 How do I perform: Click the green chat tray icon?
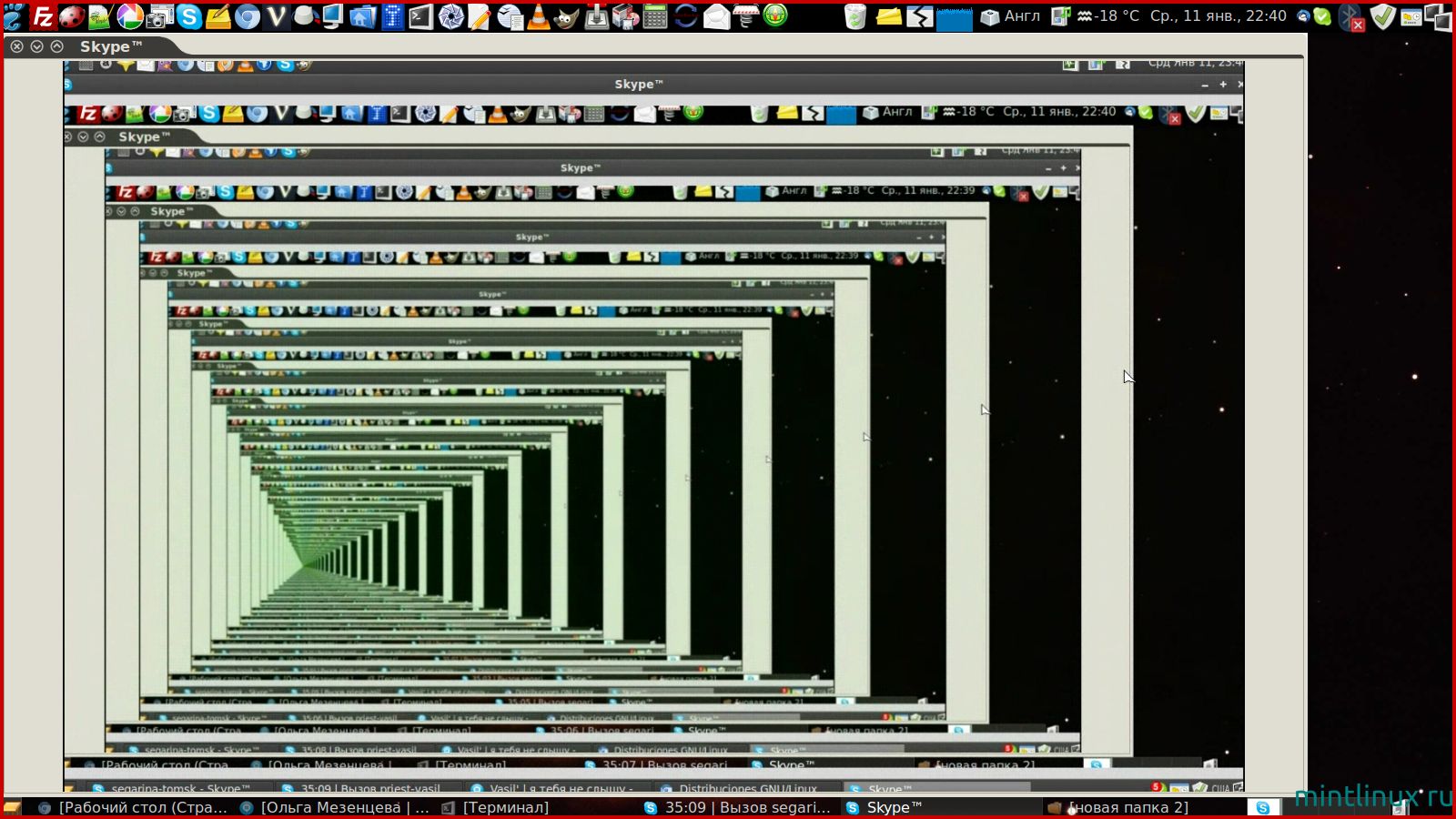(1322, 16)
